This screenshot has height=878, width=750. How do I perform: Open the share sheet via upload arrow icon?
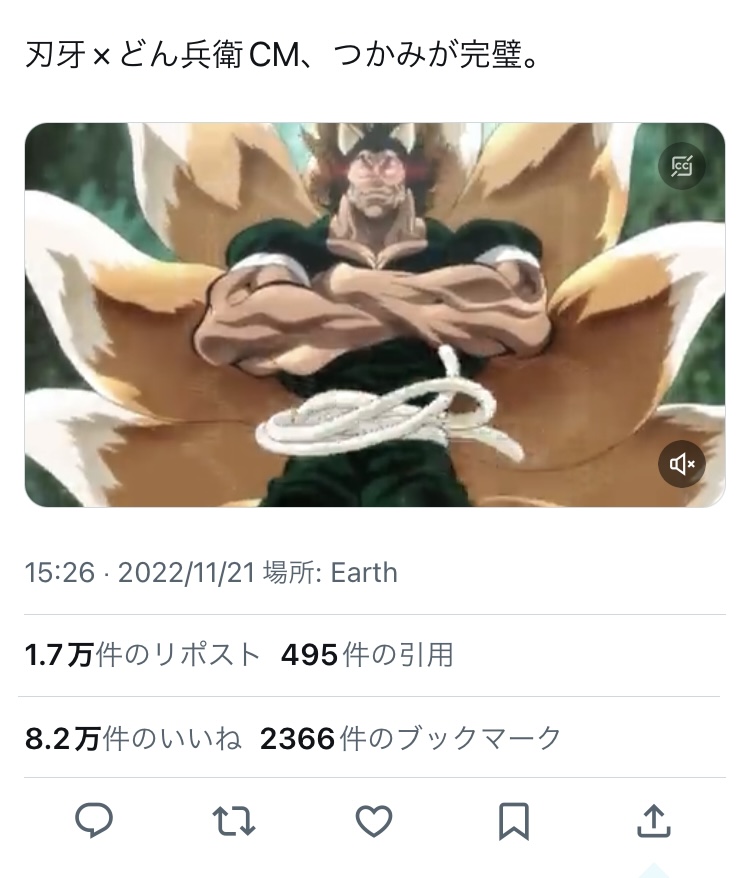tap(654, 820)
